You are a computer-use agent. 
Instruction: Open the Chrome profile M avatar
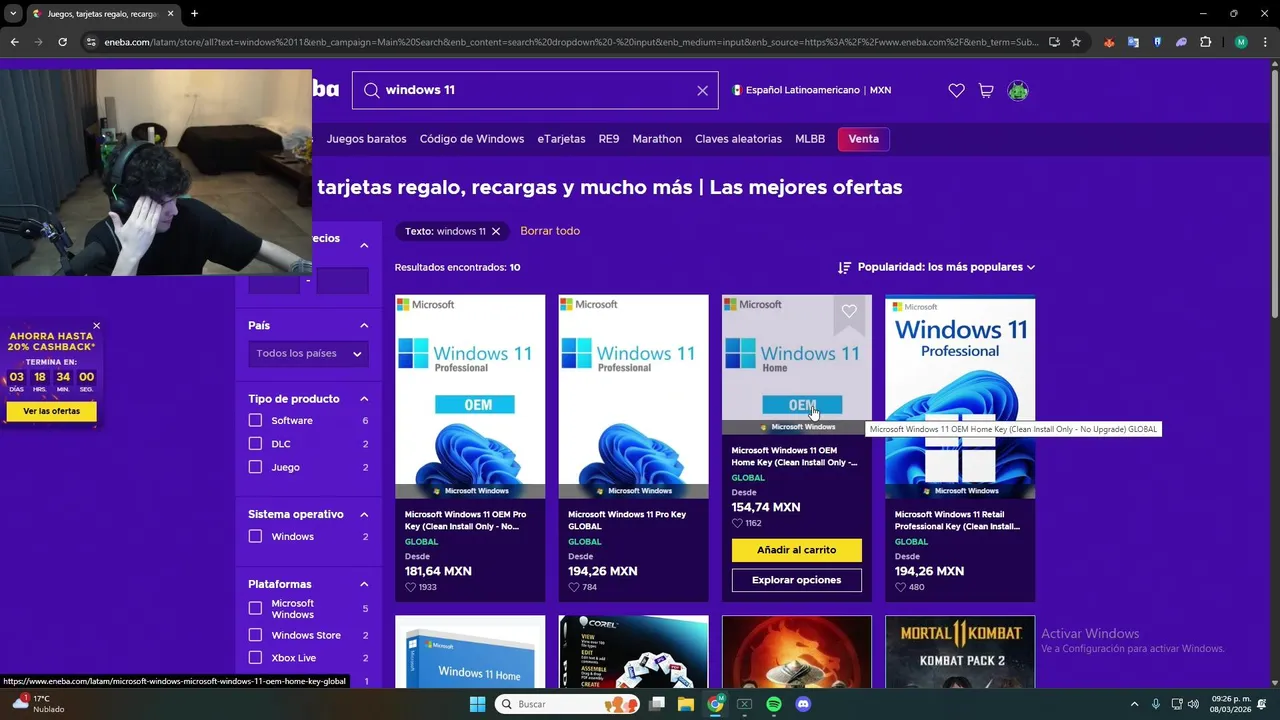point(1241,42)
